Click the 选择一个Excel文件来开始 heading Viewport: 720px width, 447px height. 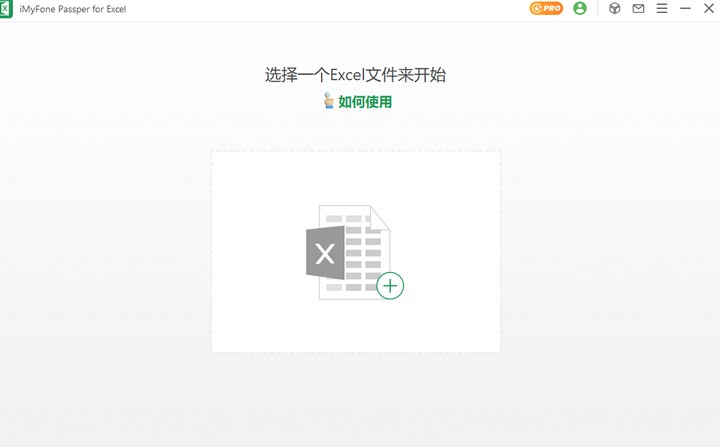tap(355, 75)
